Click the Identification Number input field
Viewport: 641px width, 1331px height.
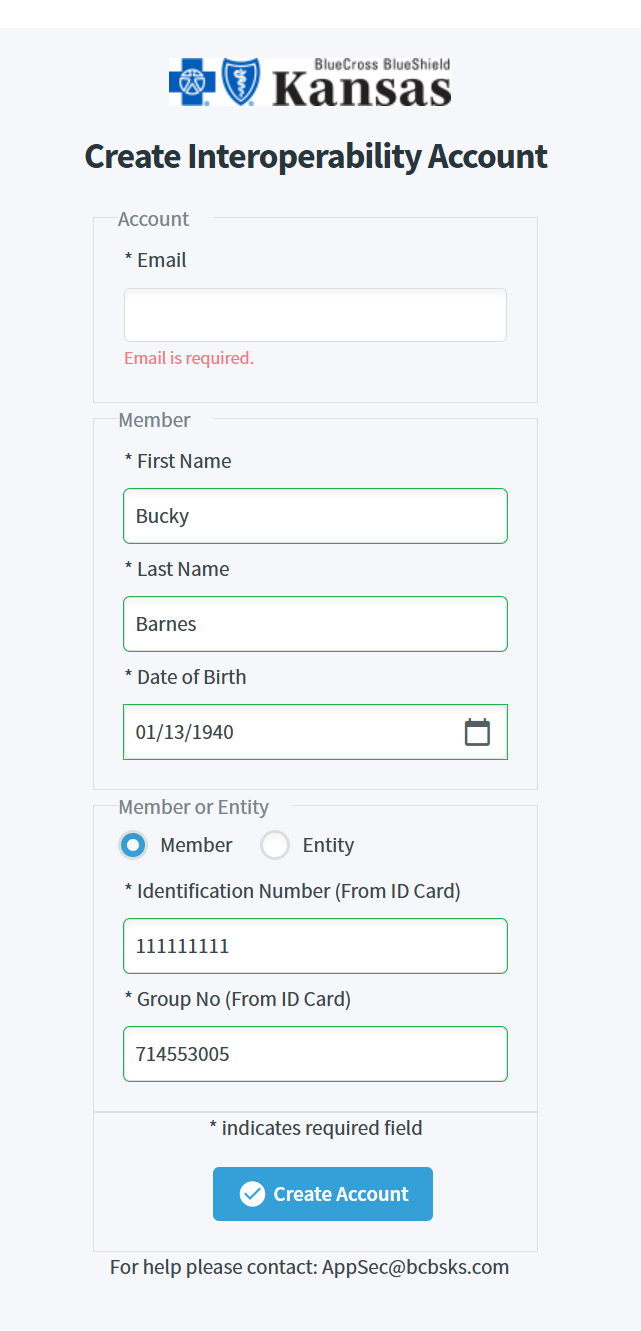tap(315, 946)
